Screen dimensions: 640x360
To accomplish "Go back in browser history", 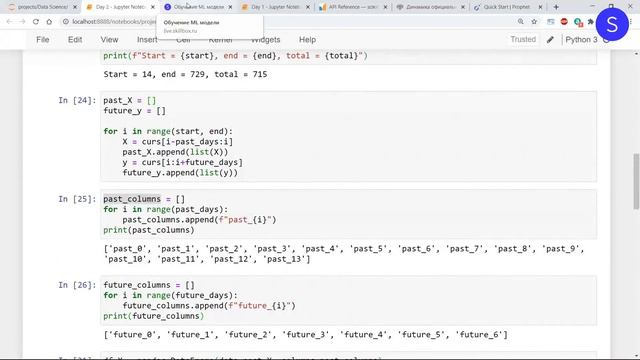I will tap(9, 22).
